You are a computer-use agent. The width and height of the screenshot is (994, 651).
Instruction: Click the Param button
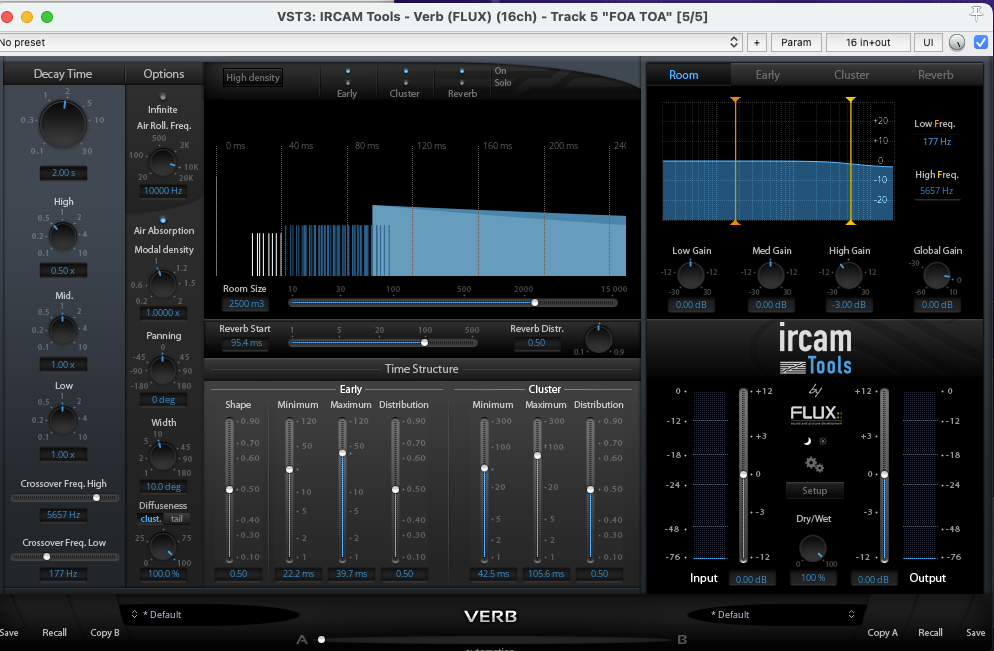tap(796, 43)
